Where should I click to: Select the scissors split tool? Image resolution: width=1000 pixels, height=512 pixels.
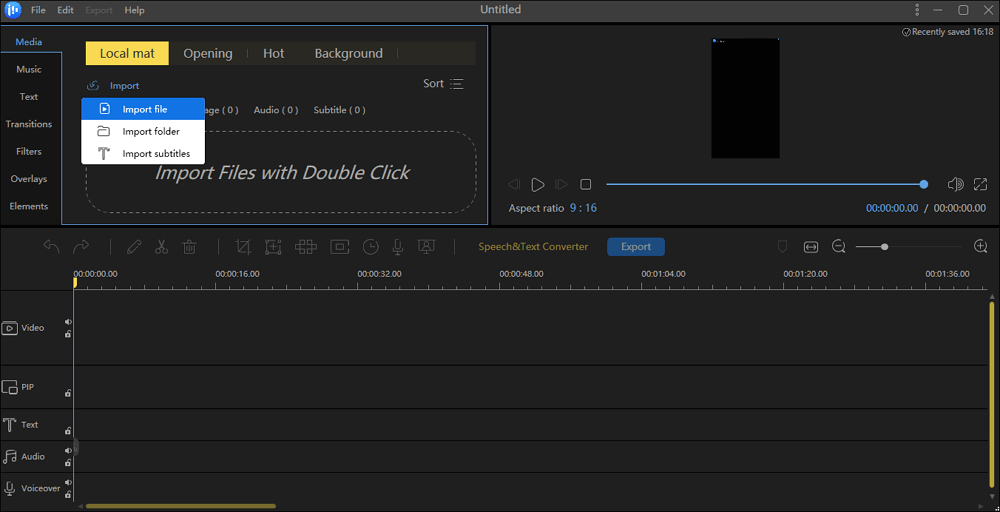pyautogui.click(x=161, y=247)
